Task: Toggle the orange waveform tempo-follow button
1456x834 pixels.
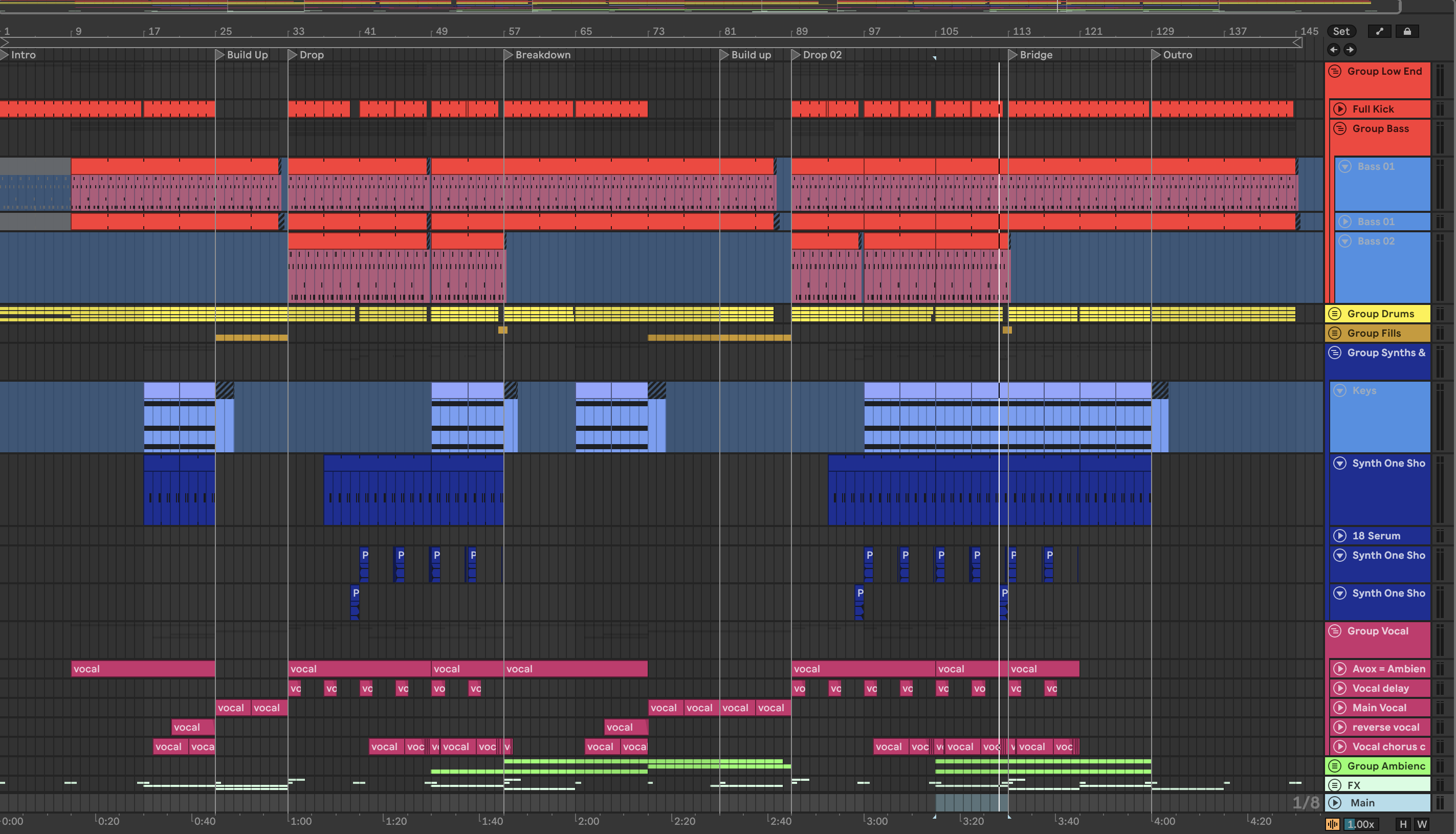Action: 1332,825
